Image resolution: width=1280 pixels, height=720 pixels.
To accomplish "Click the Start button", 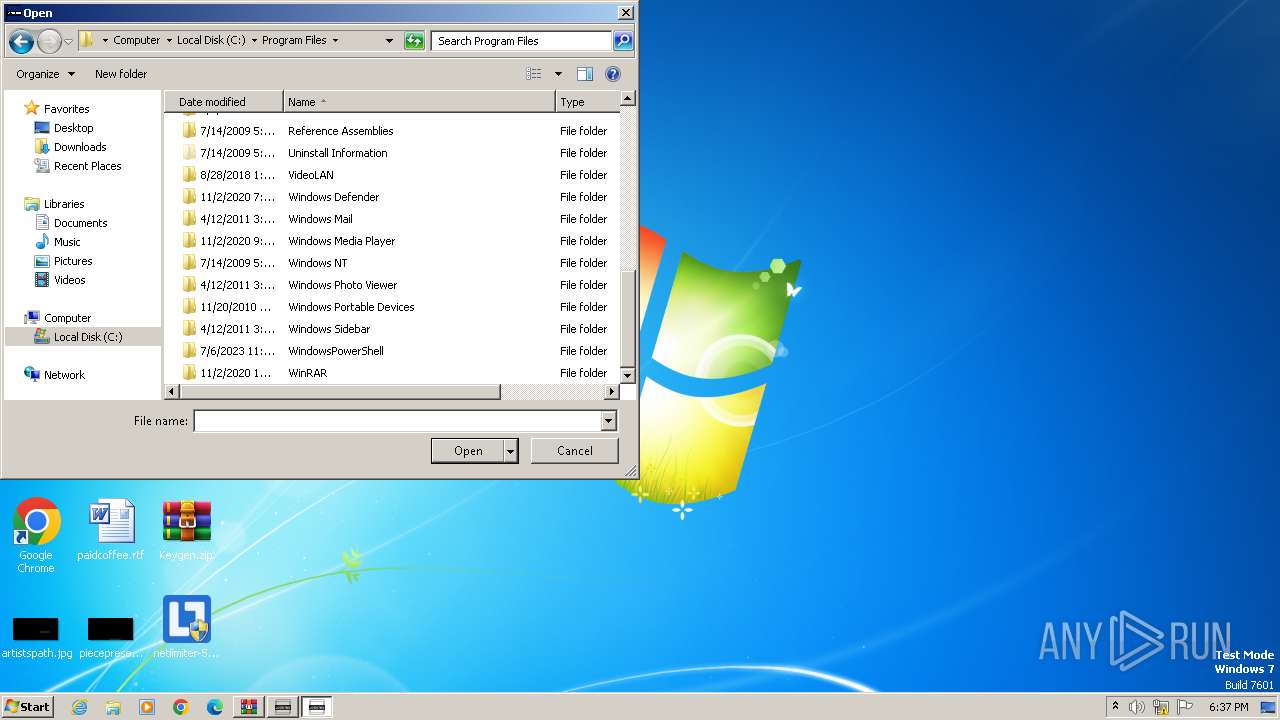I will click(28, 707).
